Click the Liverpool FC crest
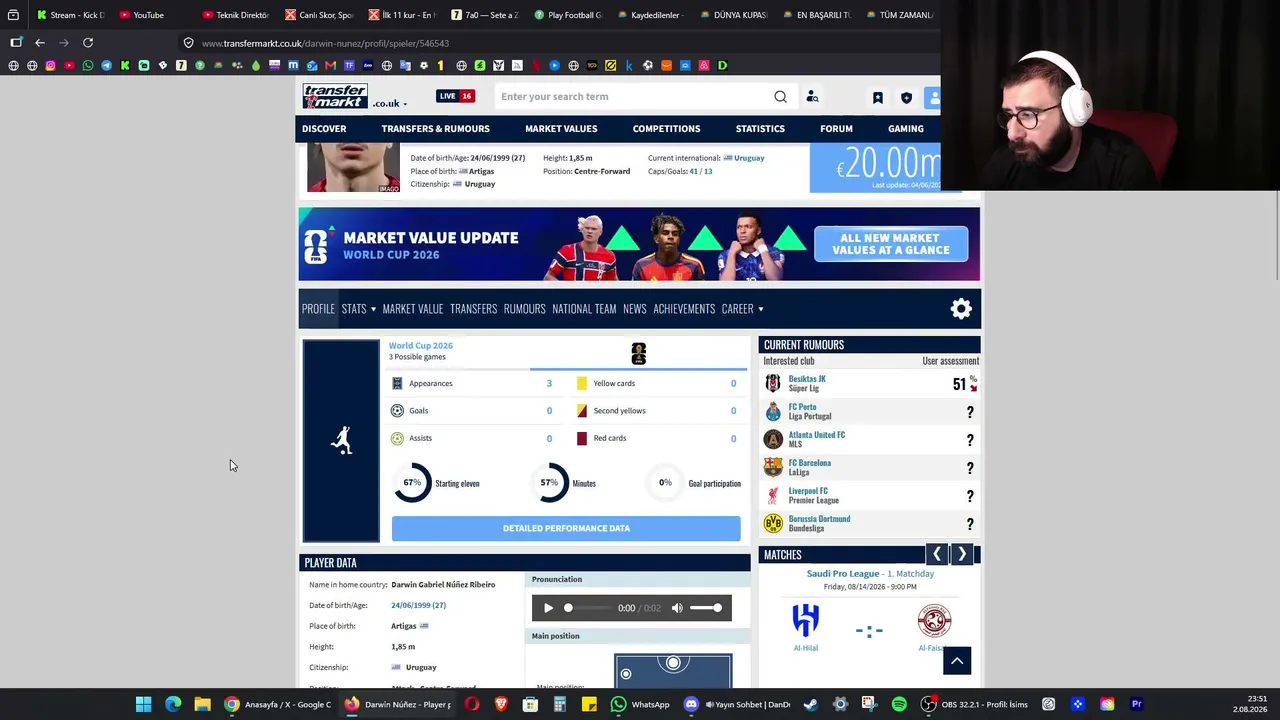Screen dimensions: 1280x720 click(773, 496)
